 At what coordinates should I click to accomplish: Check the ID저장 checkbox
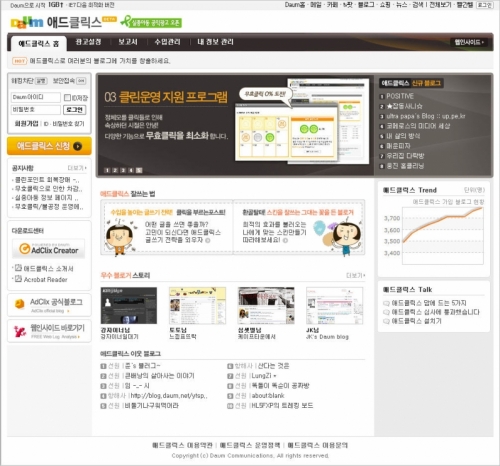(x=67, y=97)
